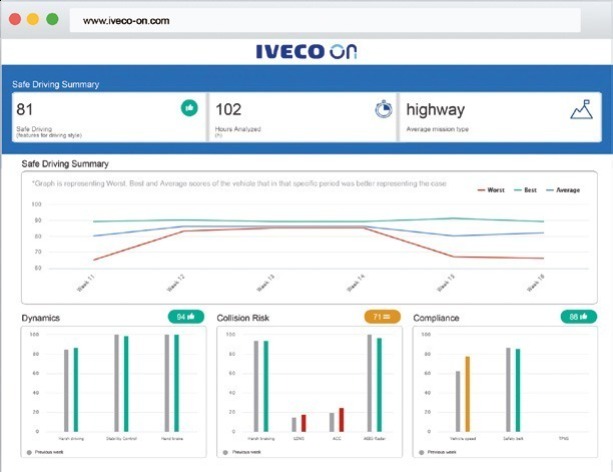Click the Dynamics score badge showing 94

tap(186, 317)
